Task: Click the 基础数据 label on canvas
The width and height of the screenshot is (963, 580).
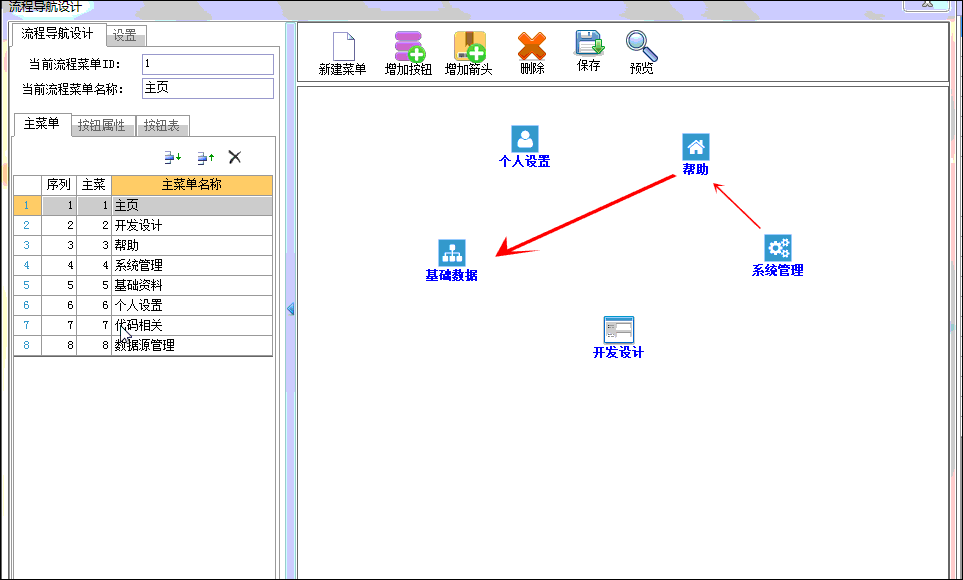Action: pyautogui.click(x=451, y=275)
